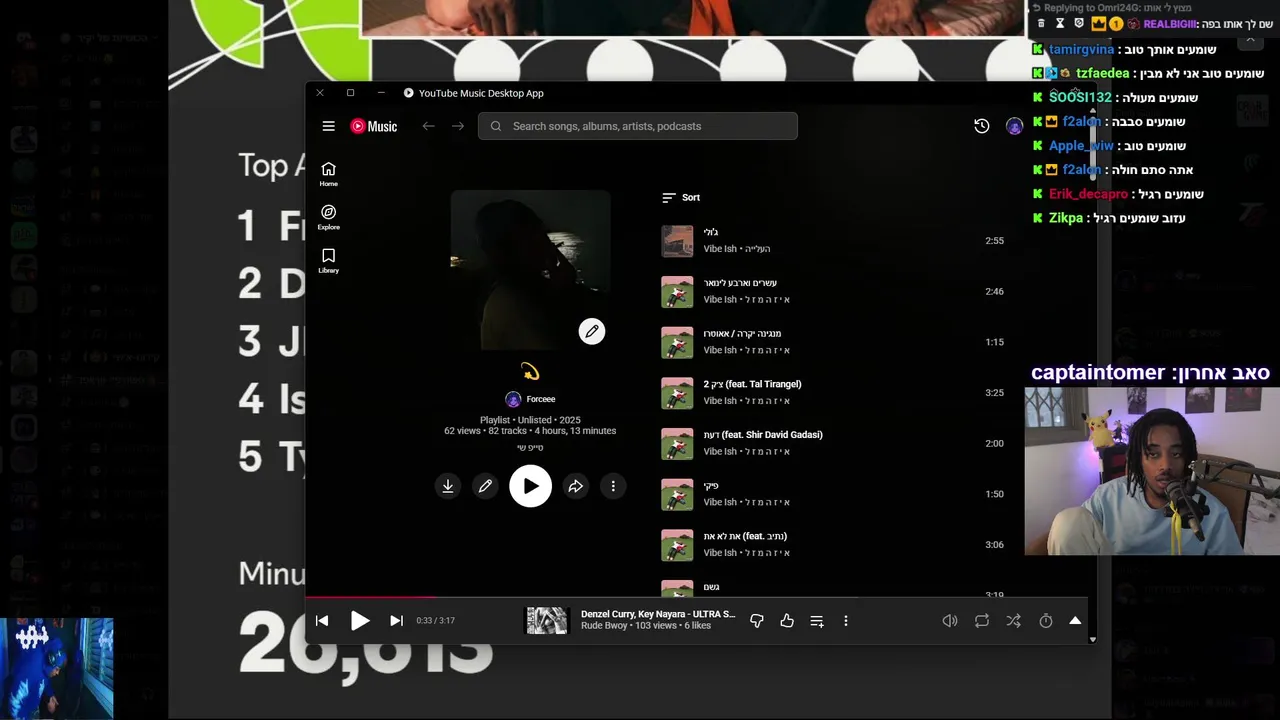Open the Forceee channel link
Viewport: 1280px width, 720px height.
pyautogui.click(x=530, y=399)
